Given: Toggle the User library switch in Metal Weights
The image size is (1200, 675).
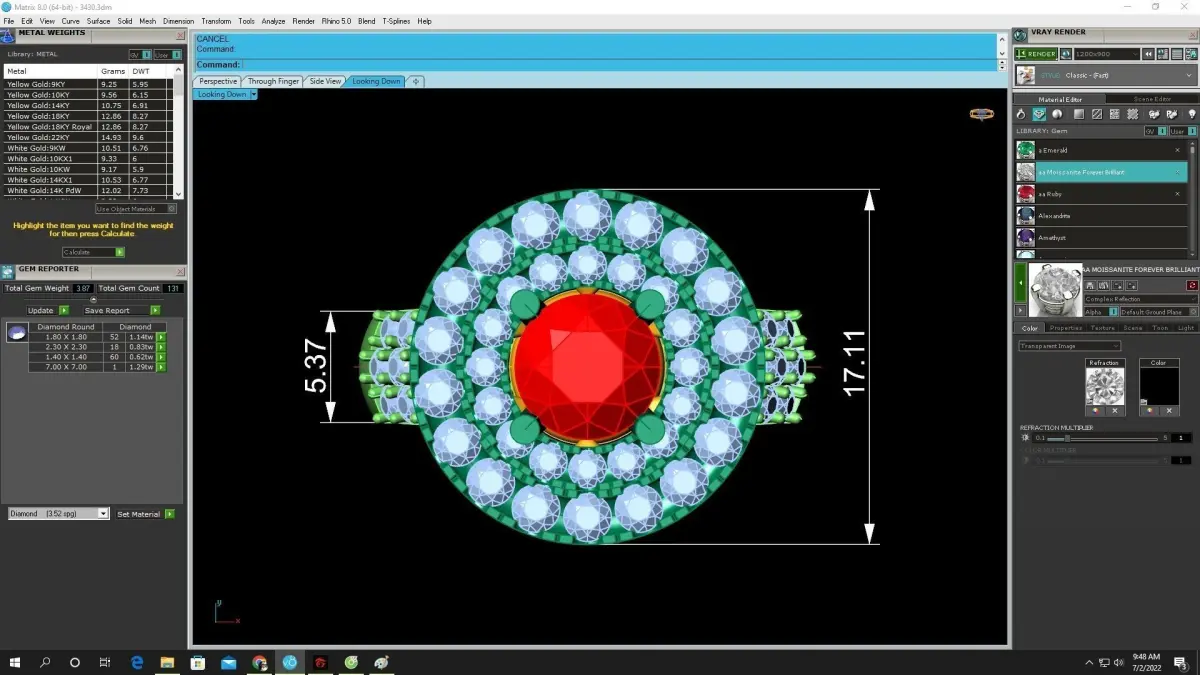Looking at the screenshot, I should 166,55.
